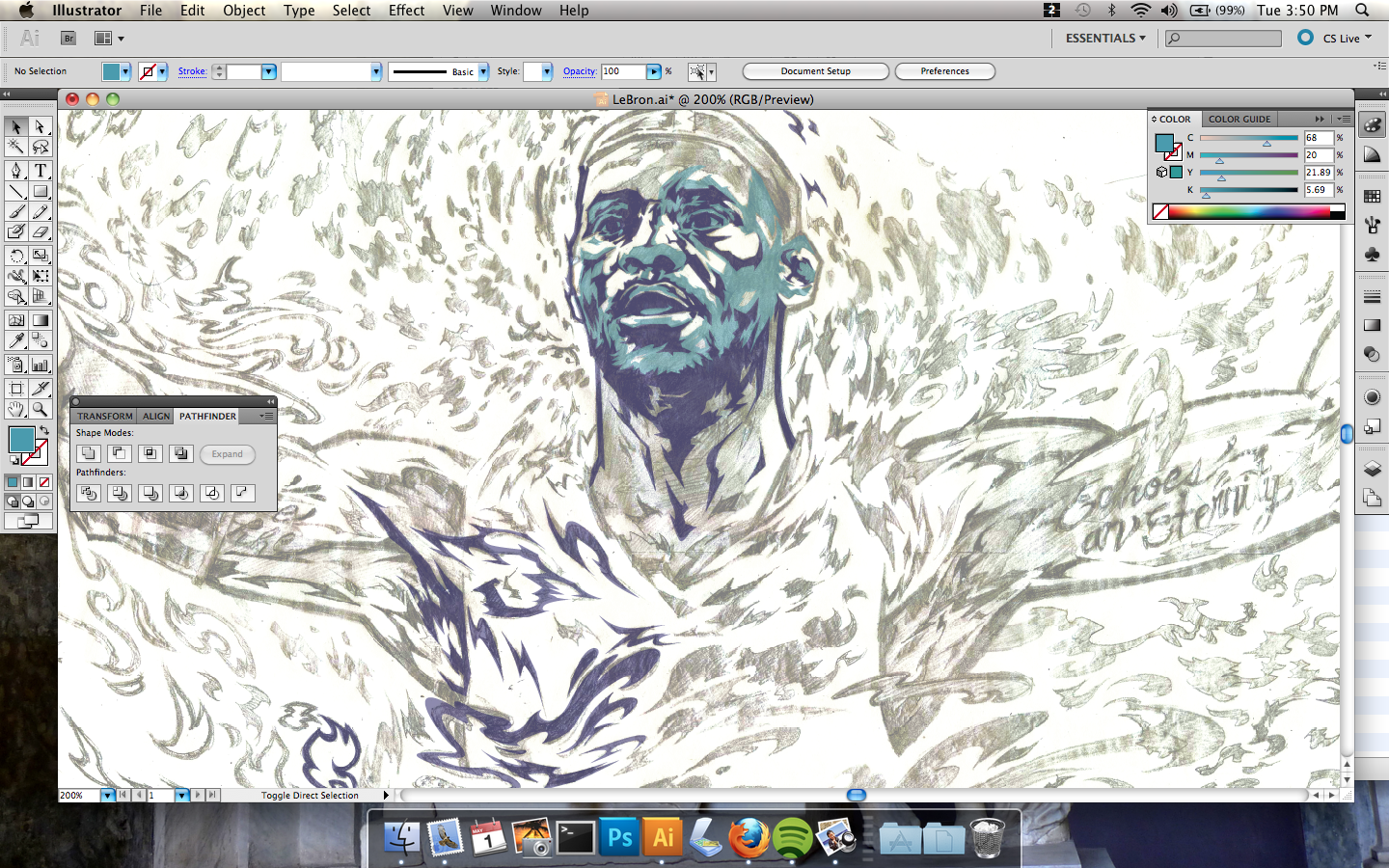
Task: Click Minus Front shape mode icon
Action: 120,453
